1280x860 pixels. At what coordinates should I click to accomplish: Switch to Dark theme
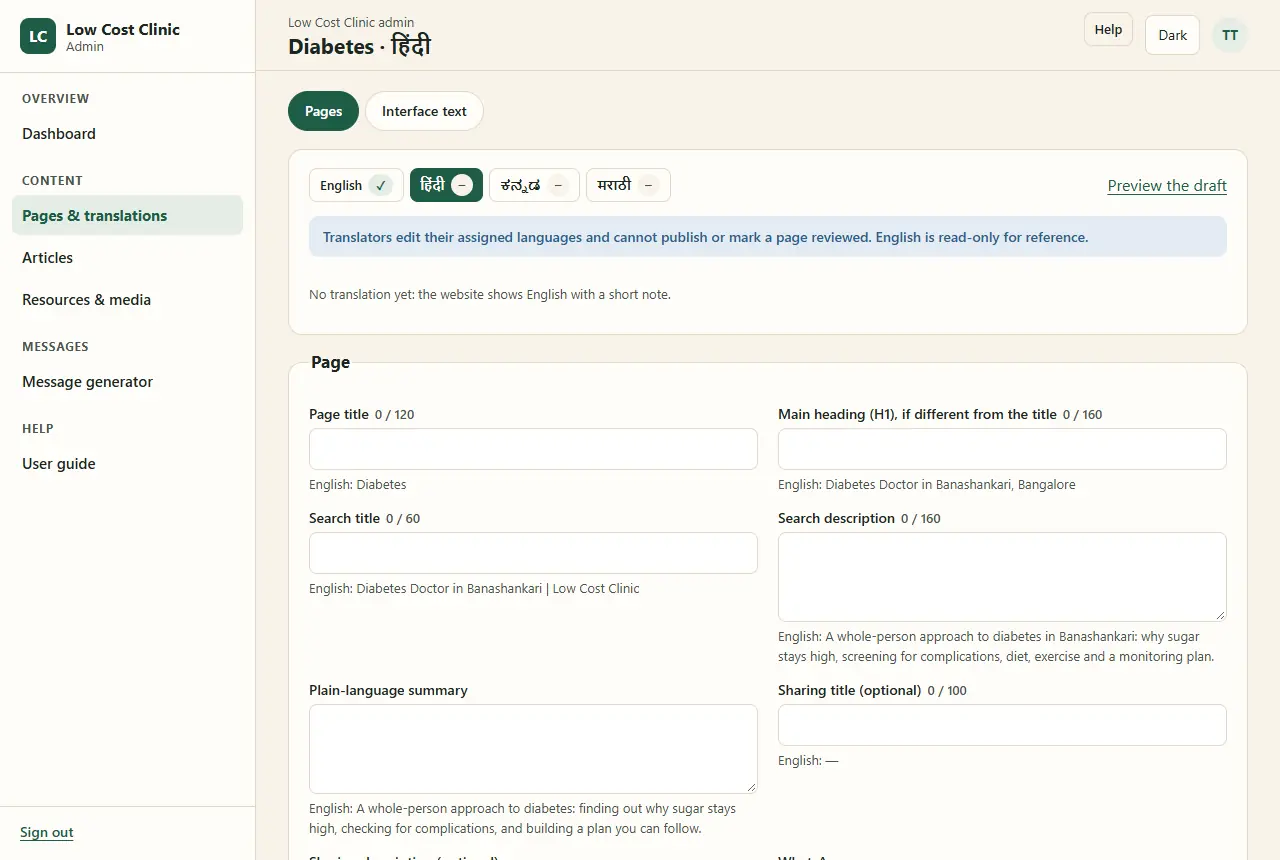point(1172,35)
